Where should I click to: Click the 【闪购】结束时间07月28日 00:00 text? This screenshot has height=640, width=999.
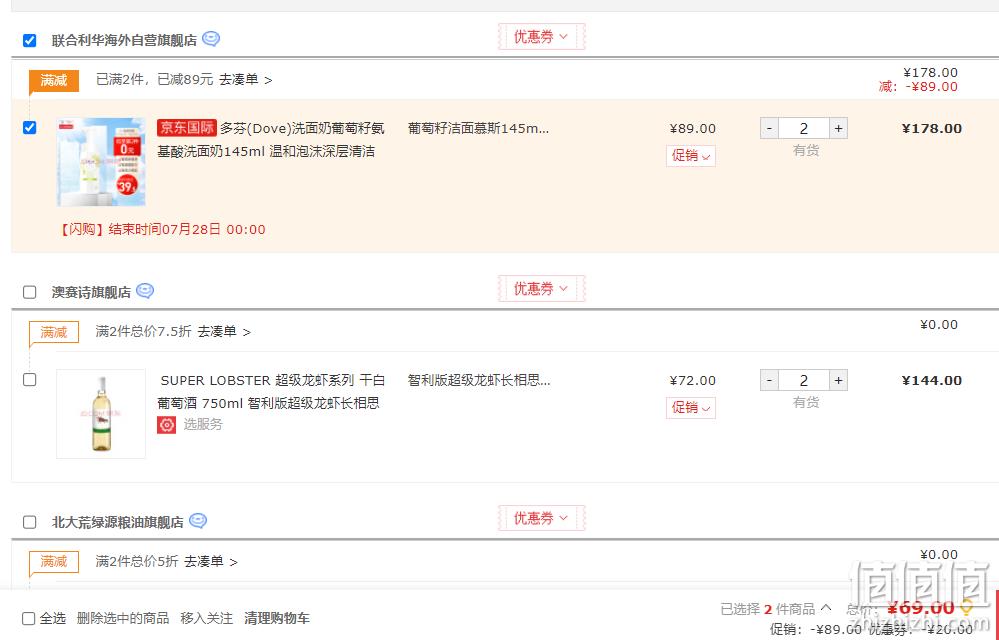pyautogui.click(x=161, y=229)
